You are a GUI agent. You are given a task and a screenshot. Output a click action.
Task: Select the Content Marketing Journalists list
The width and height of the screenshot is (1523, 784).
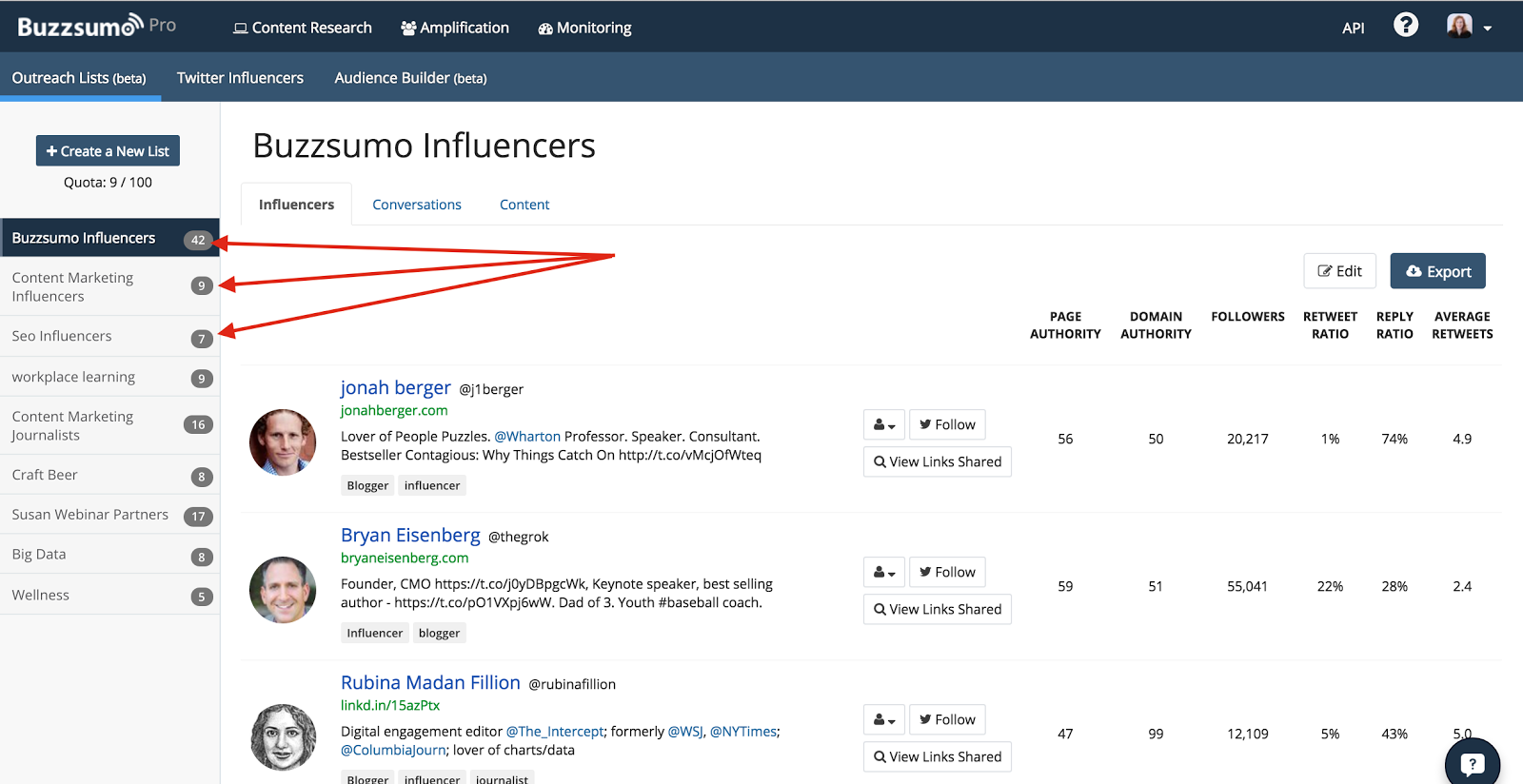point(109,425)
